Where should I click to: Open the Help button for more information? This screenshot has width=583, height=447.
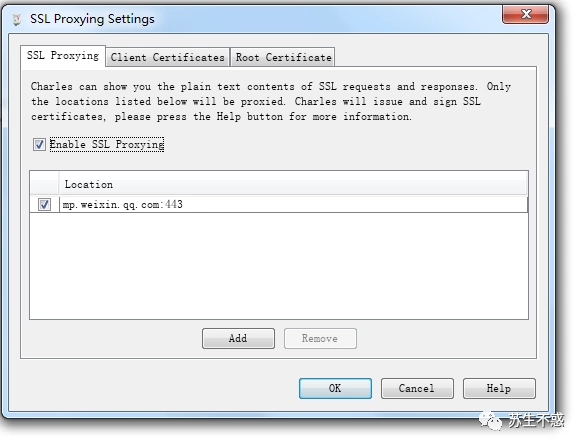coord(499,388)
